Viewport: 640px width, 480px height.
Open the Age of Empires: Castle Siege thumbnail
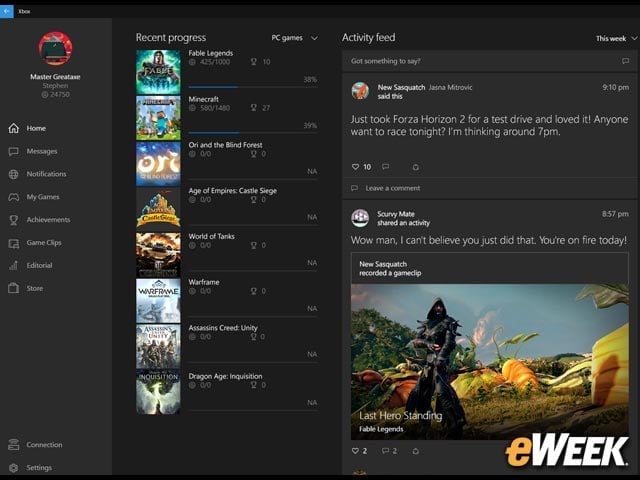pyautogui.click(x=158, y=209)
